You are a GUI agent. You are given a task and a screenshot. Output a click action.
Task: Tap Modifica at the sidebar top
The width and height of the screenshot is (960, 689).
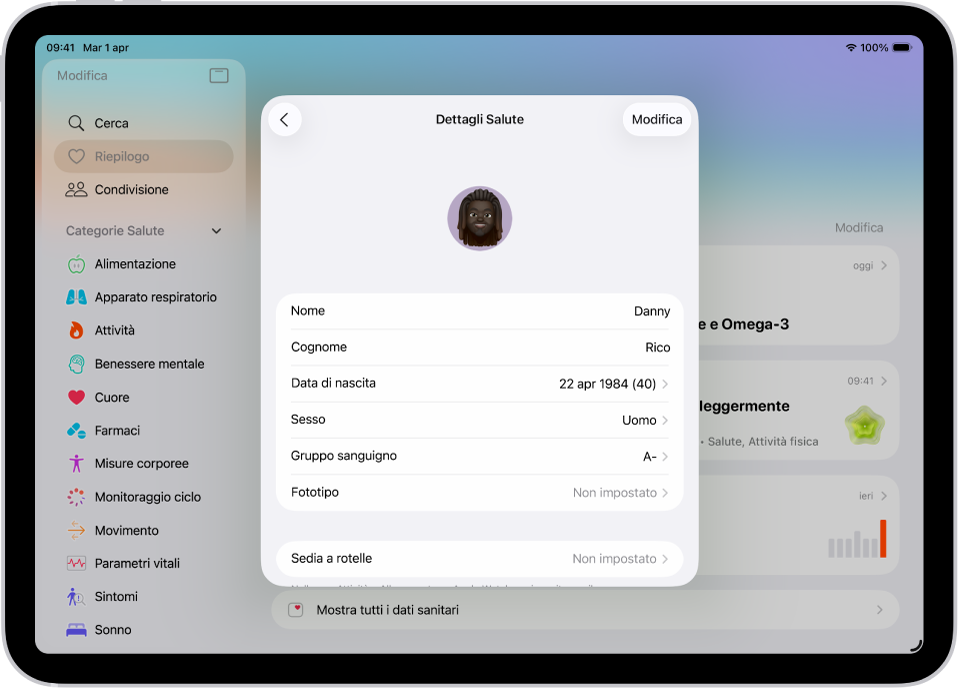[x=82, y=75]
